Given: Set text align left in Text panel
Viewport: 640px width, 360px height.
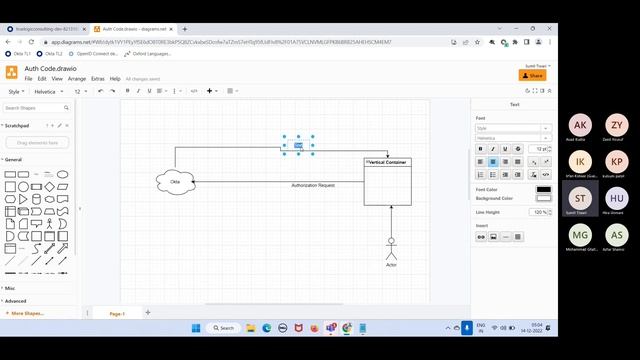Looking at the screenshot, I should pos(480,162).
